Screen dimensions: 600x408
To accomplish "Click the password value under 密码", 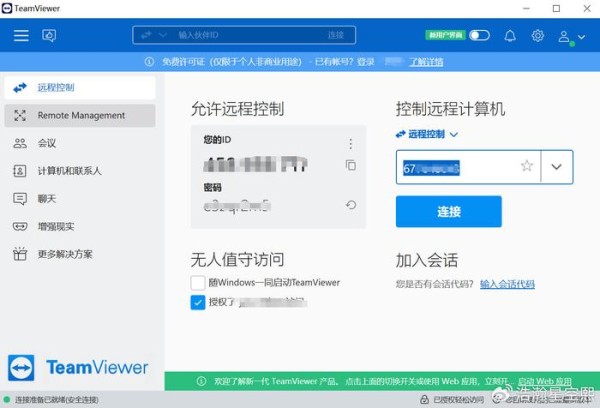I will coord(237,206).
